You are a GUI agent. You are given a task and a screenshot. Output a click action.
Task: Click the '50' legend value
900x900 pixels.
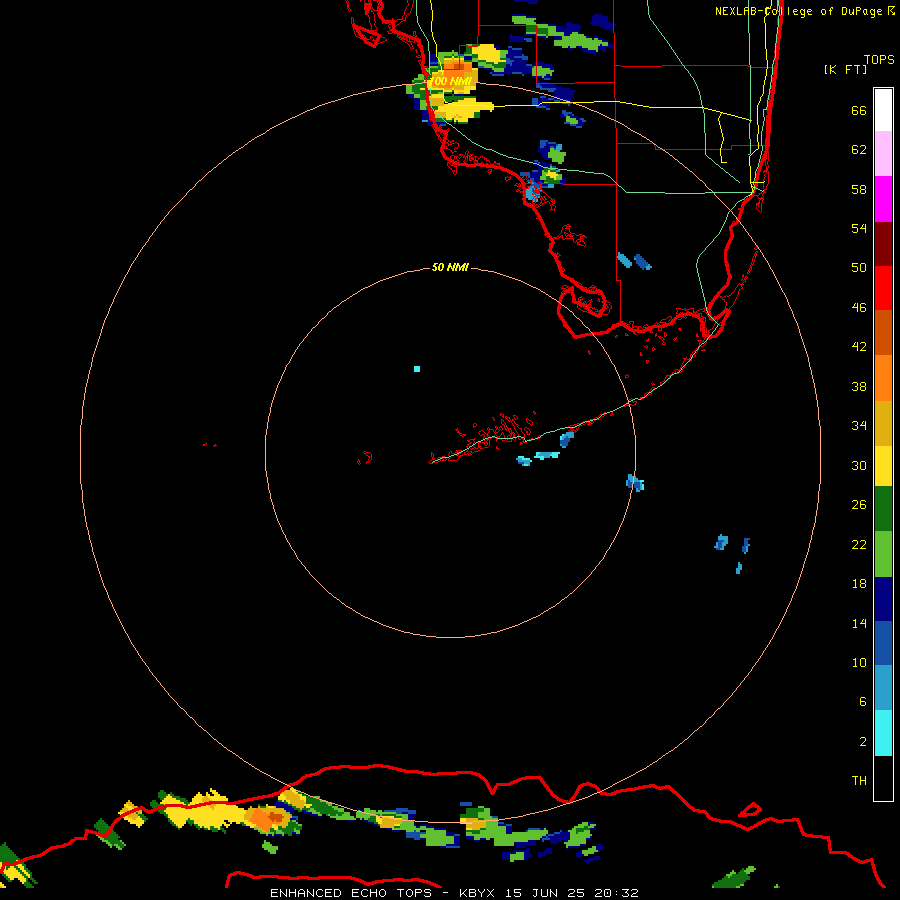(859, 268)
